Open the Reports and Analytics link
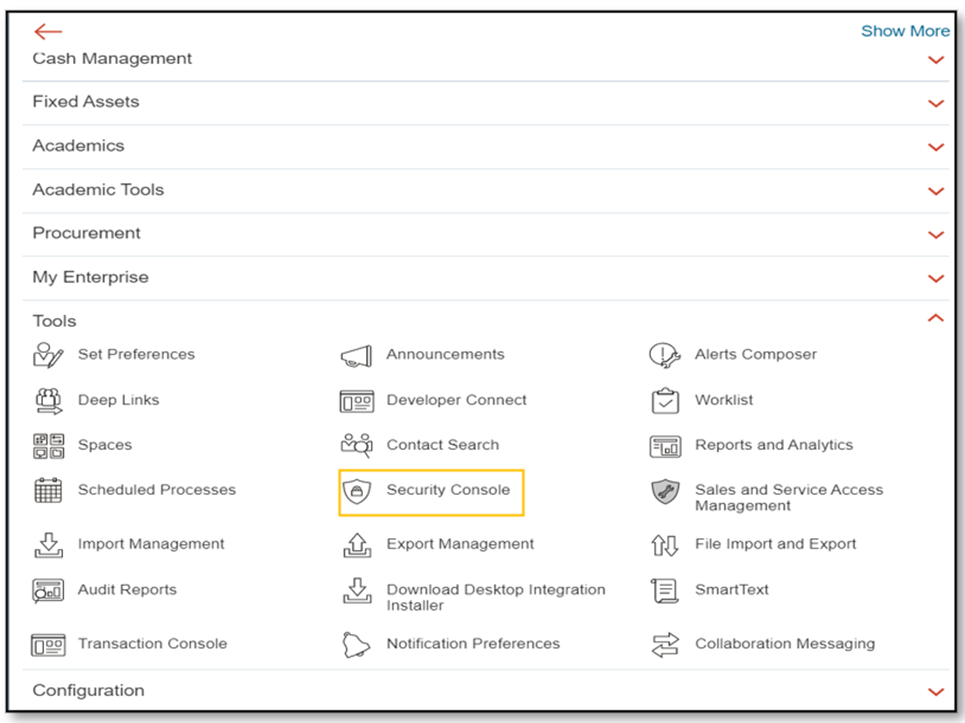965x723 pixels. [774, 445]
